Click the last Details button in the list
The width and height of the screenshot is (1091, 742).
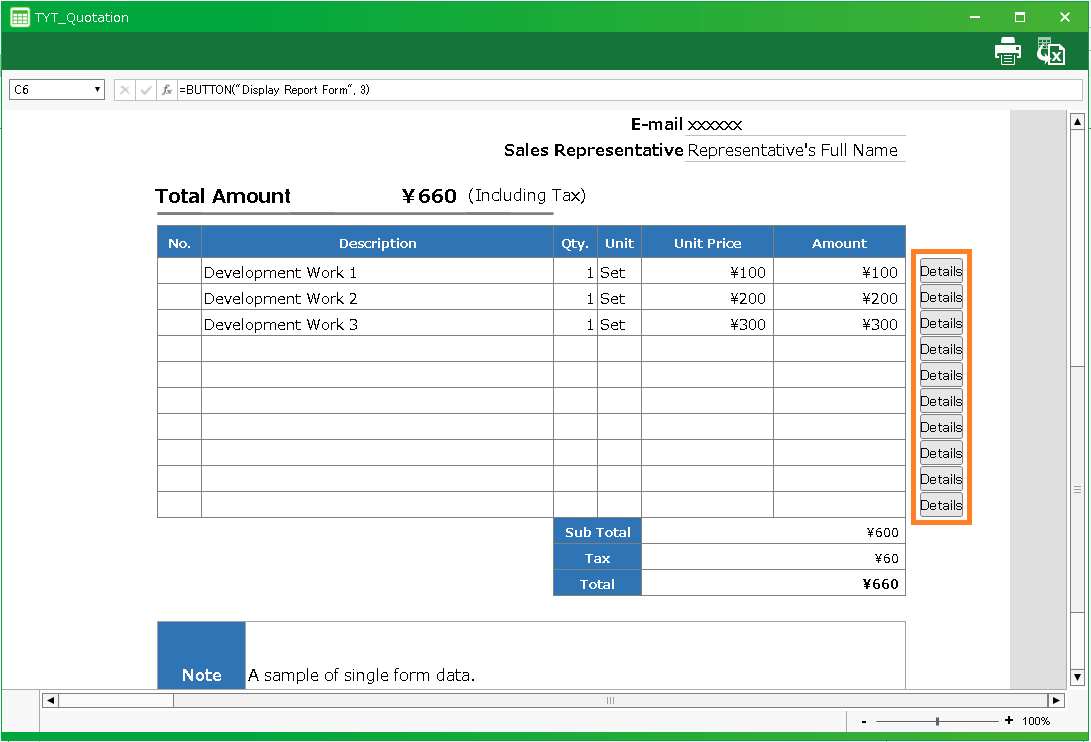(941, 505)
